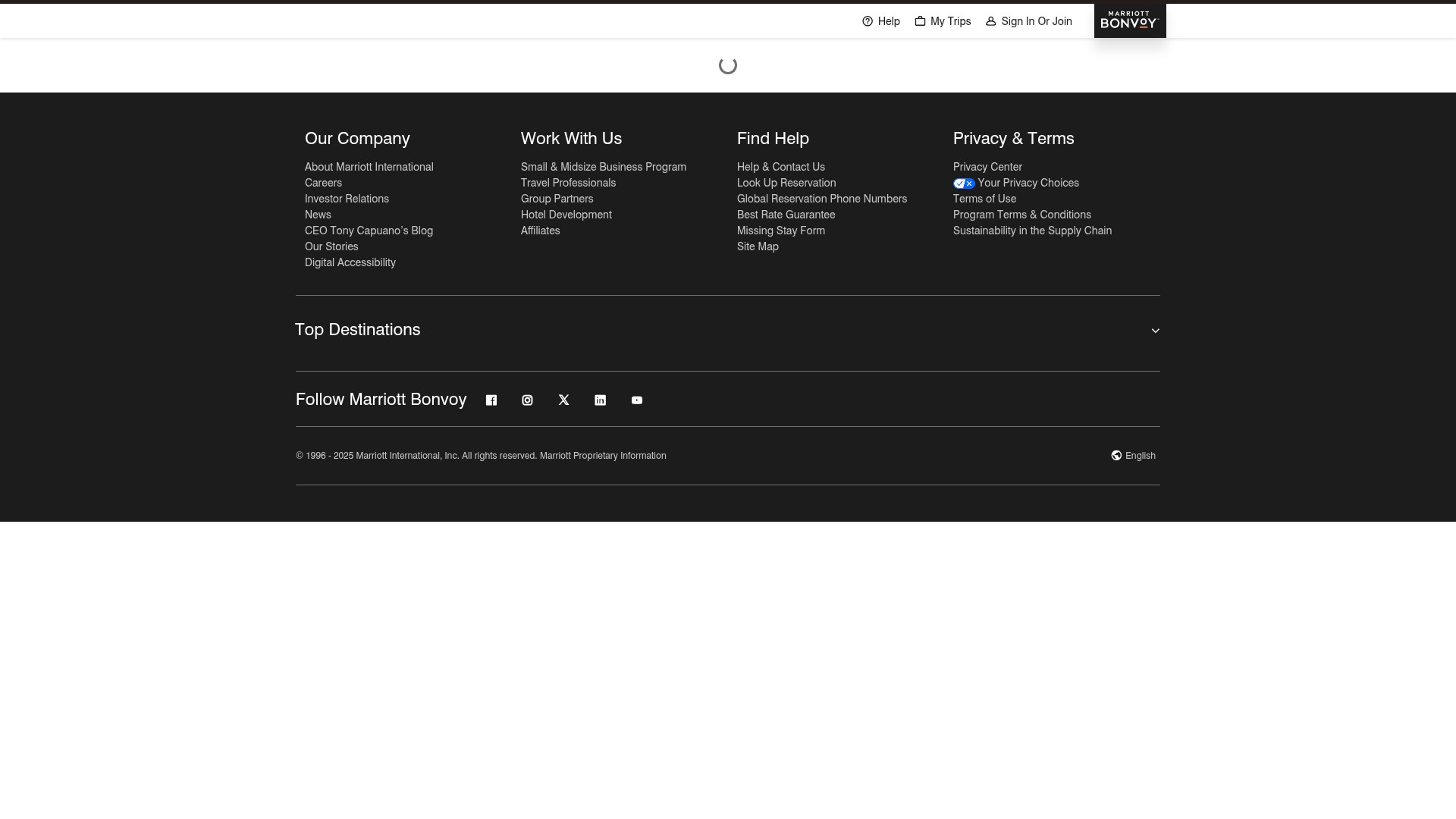Read CEO Tony Capuano's Blog

[x=369, y=231]
